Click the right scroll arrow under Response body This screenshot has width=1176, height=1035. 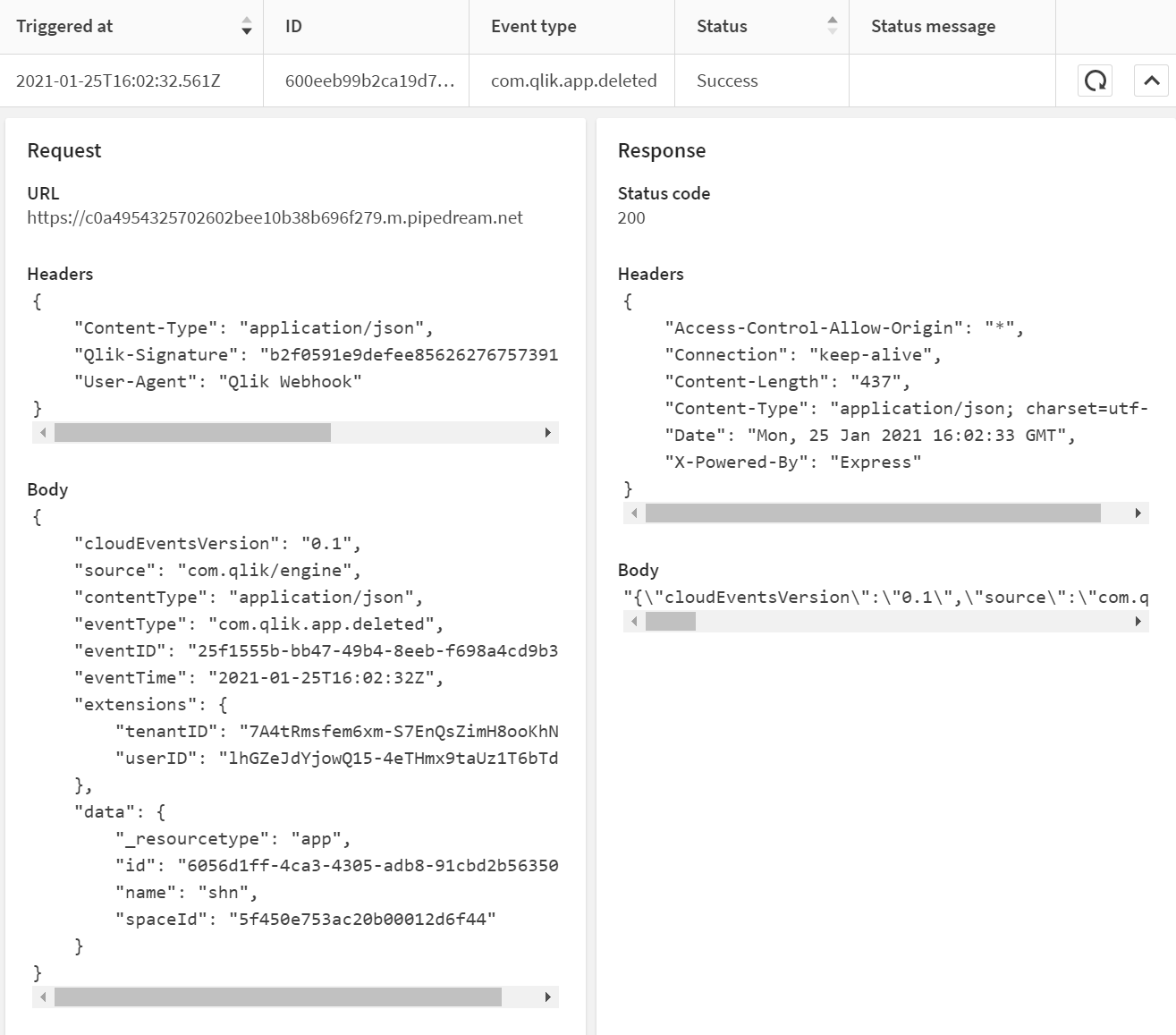pos(1139,620)
